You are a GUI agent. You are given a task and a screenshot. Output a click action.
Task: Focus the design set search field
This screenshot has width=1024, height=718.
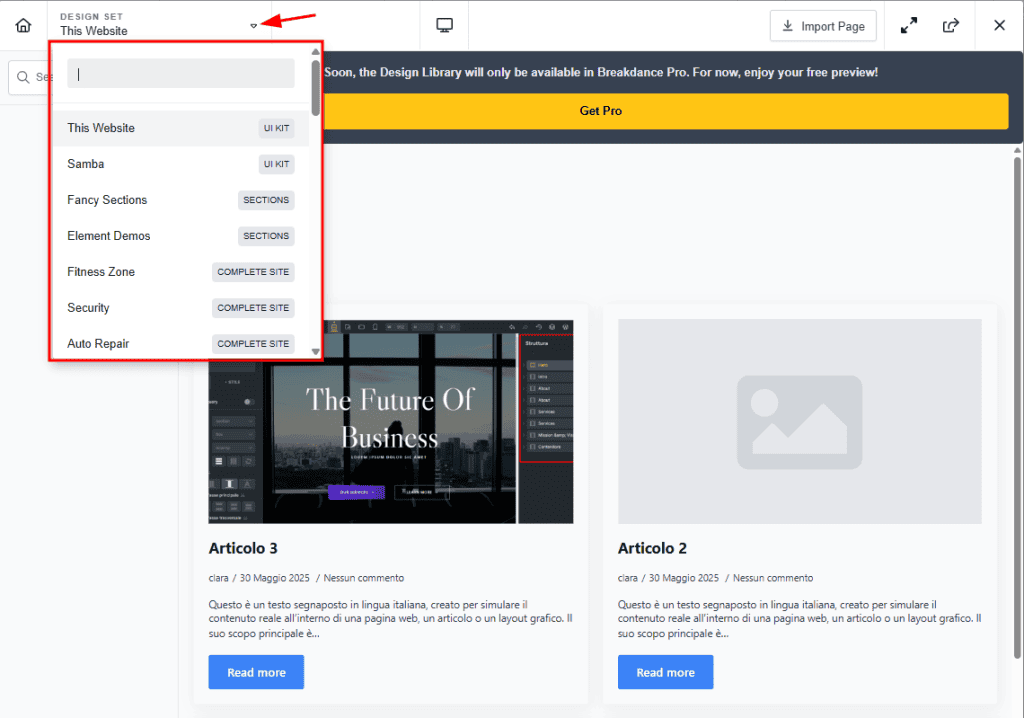point(181,74)
